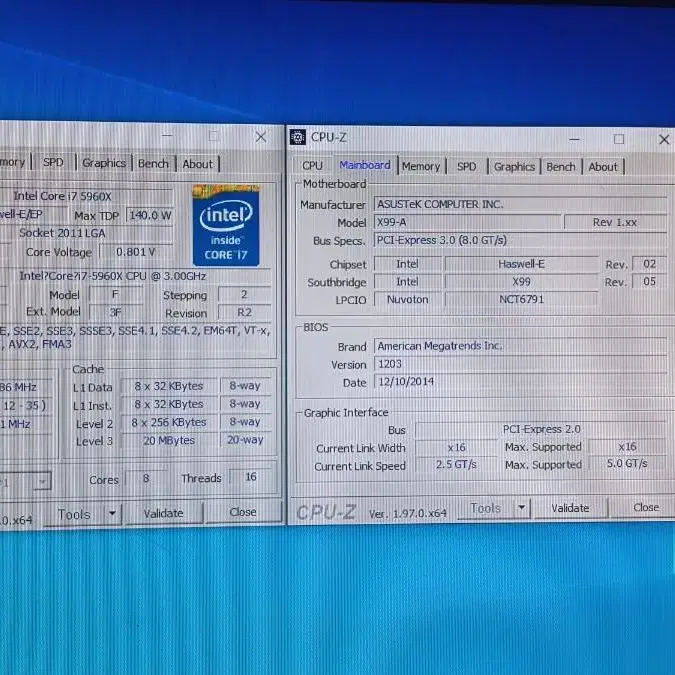Click the Cores count value 8
Screen dimensions: 675x675
(146, 478)
